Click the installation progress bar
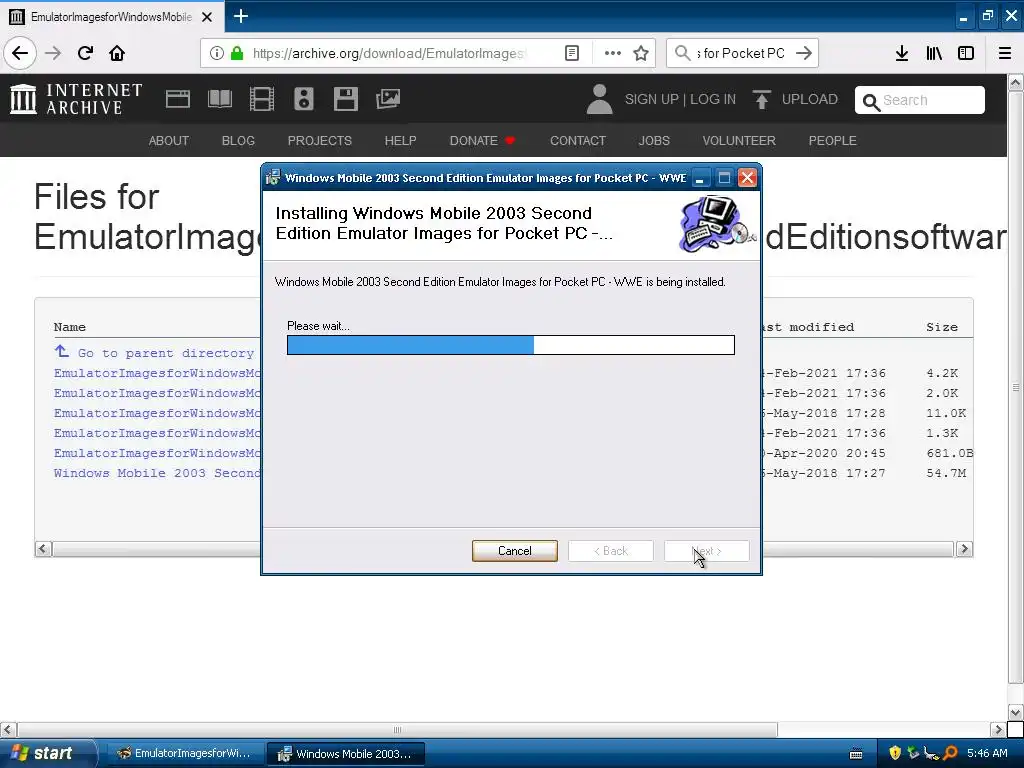Viewport: 1024px width, 768px height. pos(511,345)
